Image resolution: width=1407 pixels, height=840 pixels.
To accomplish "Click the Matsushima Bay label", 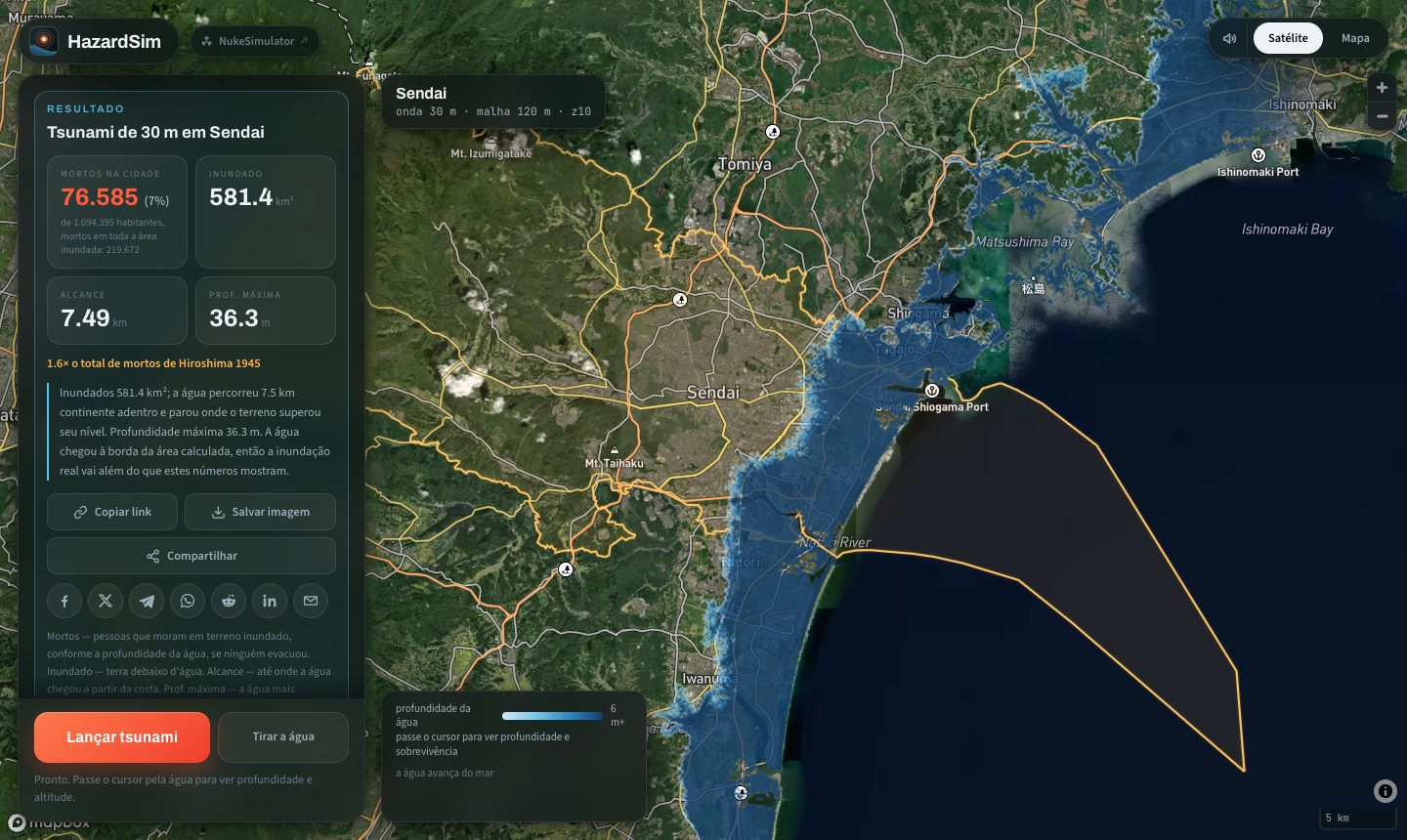I will (x=1025, y=241).
